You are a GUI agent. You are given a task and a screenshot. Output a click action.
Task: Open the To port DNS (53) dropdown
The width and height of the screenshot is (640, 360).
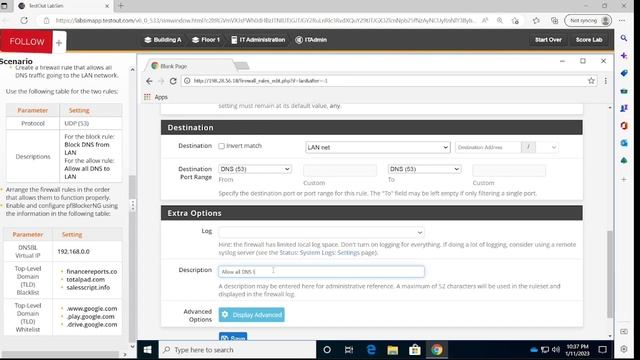point(424,169)
